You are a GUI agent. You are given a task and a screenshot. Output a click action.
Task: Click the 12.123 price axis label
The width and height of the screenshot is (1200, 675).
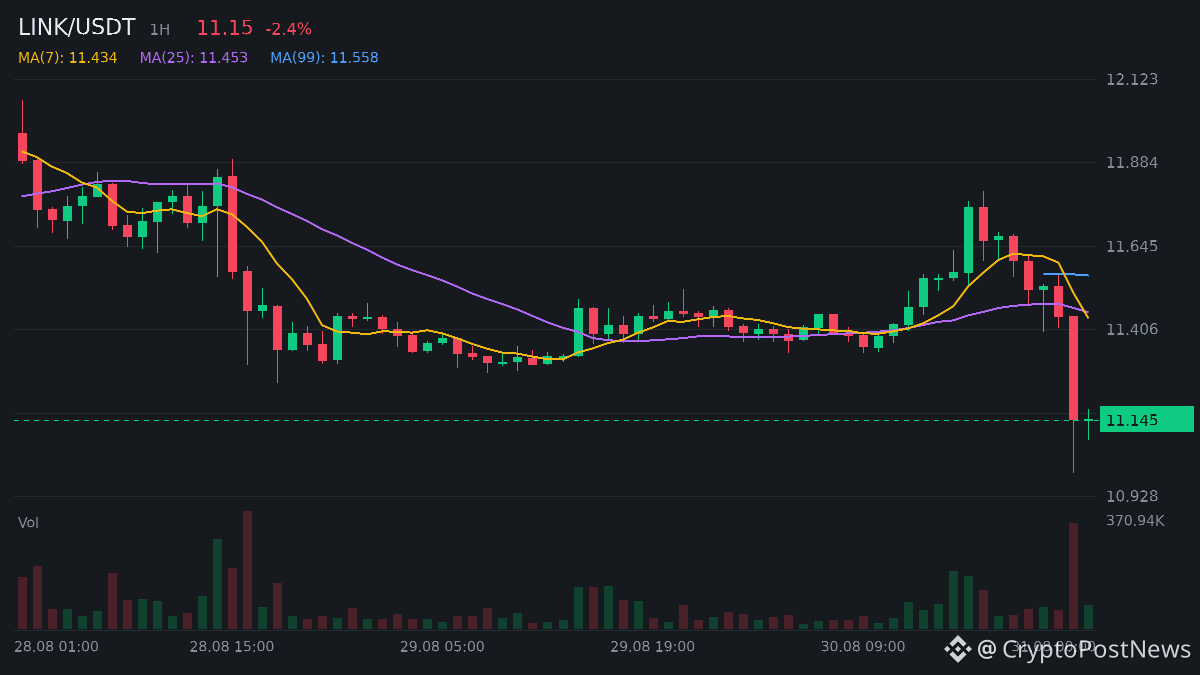(x=1132, y=79)
